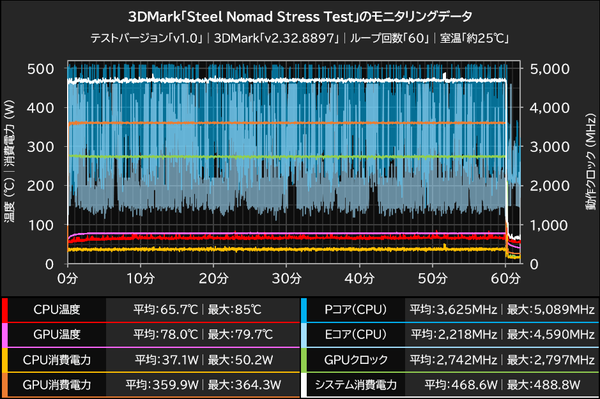Click the yellow CPU消費電力 color swatch

click(5, 360)
